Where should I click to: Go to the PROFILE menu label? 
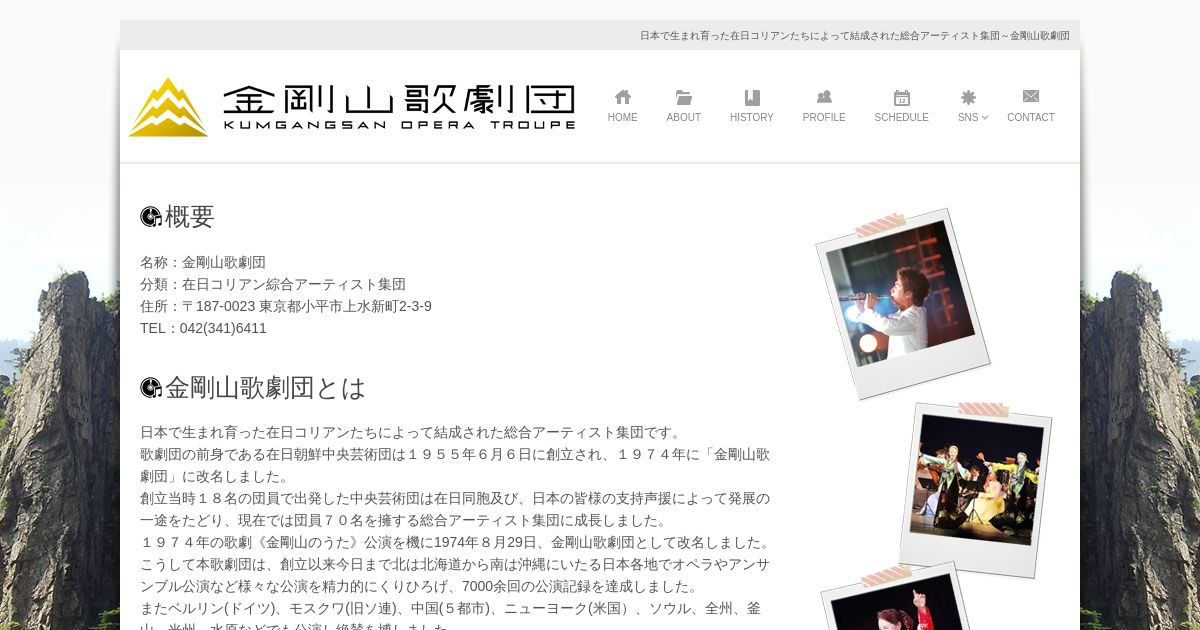click(x=824, y=118)
